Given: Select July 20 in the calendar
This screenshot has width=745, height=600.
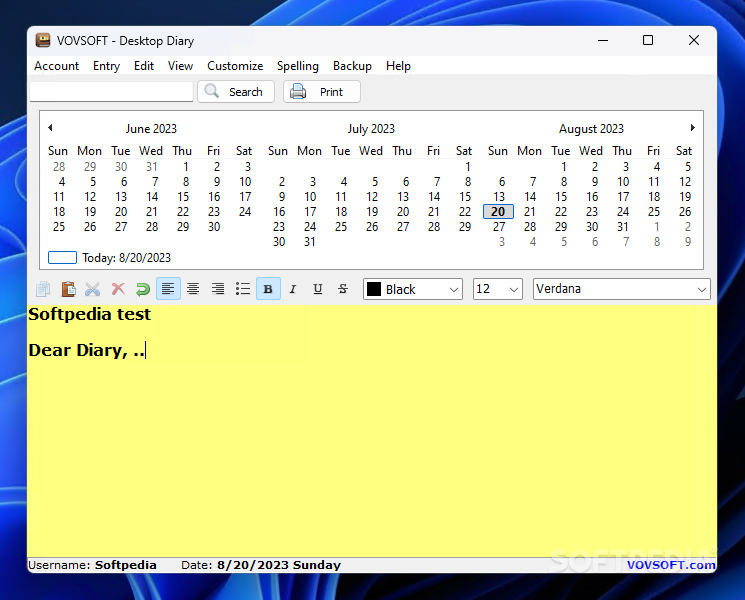Looking at the screenshot, I should 403,212.
